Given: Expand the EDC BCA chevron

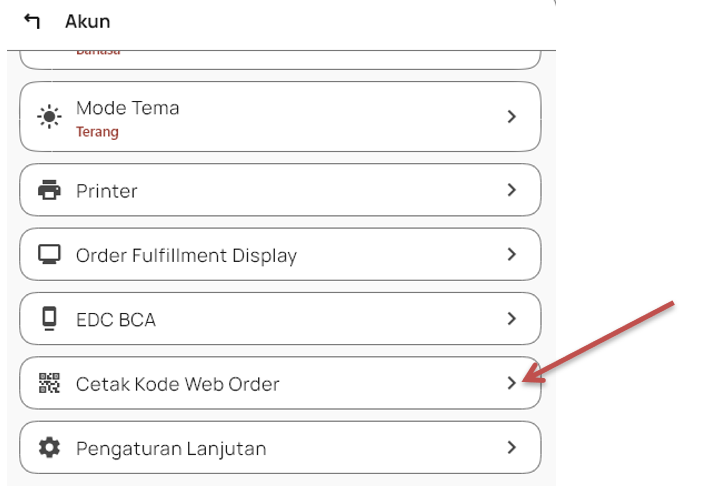Looking at the screenshot, I should [x=511, y=320].
